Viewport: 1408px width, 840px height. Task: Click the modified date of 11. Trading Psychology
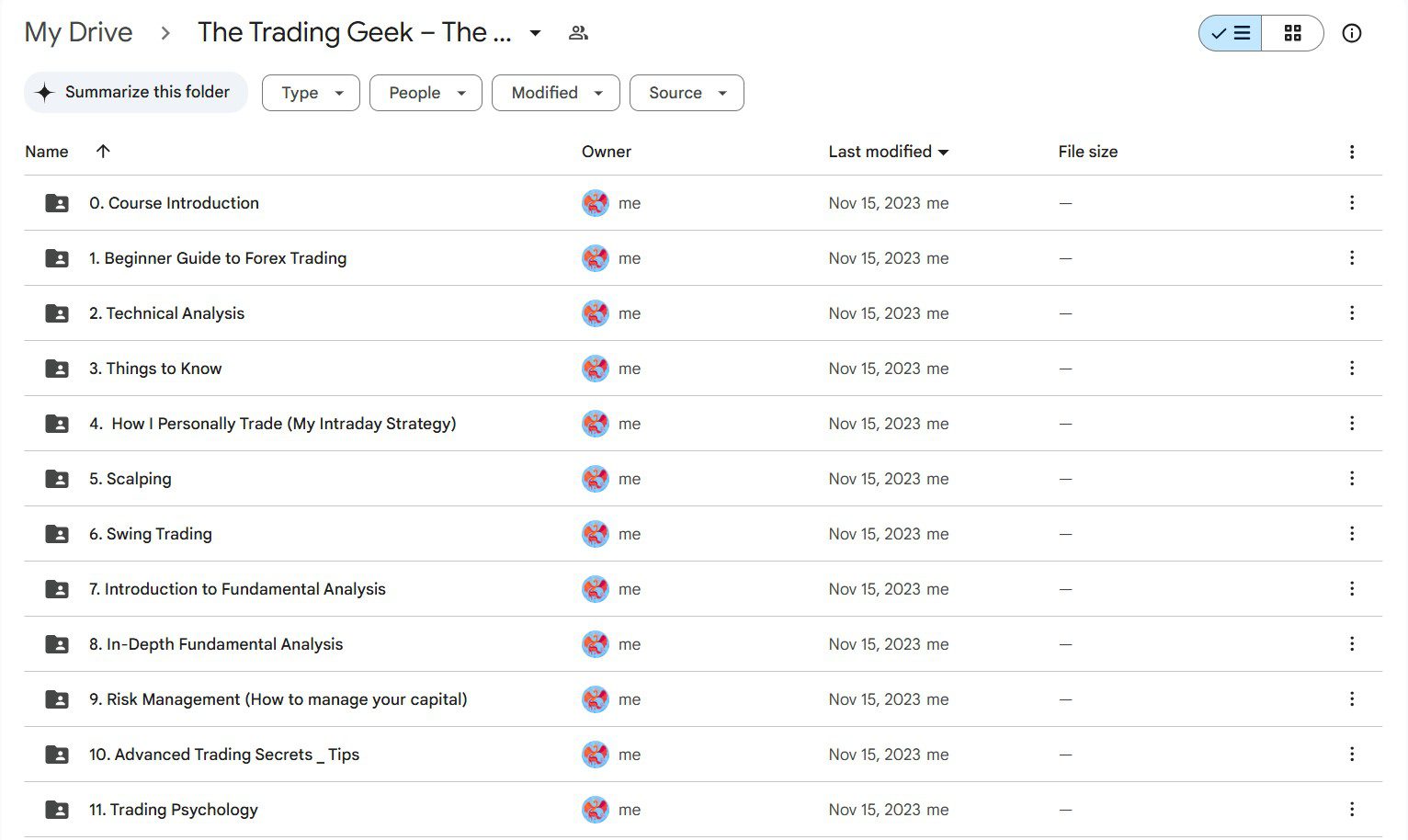[x=874, y=810]
